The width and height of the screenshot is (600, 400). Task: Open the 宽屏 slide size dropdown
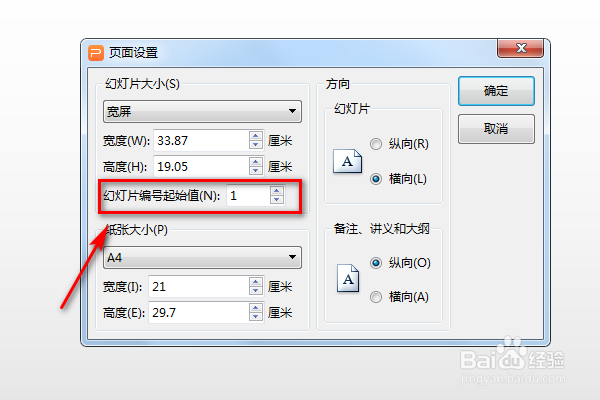click(202, 111)
